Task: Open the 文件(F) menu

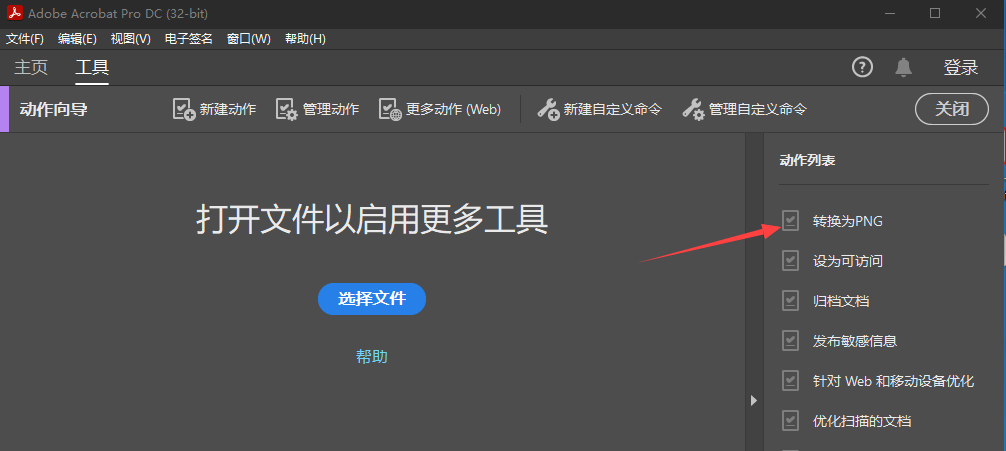Action: pos(25,39)
